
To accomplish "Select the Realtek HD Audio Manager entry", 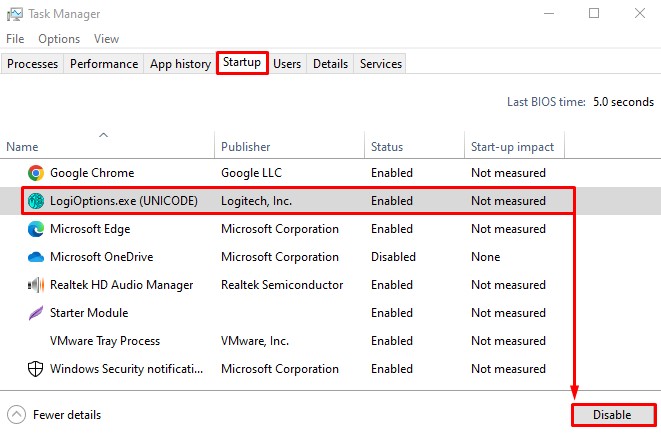I will pyautogui.click(x=121, y=285).
